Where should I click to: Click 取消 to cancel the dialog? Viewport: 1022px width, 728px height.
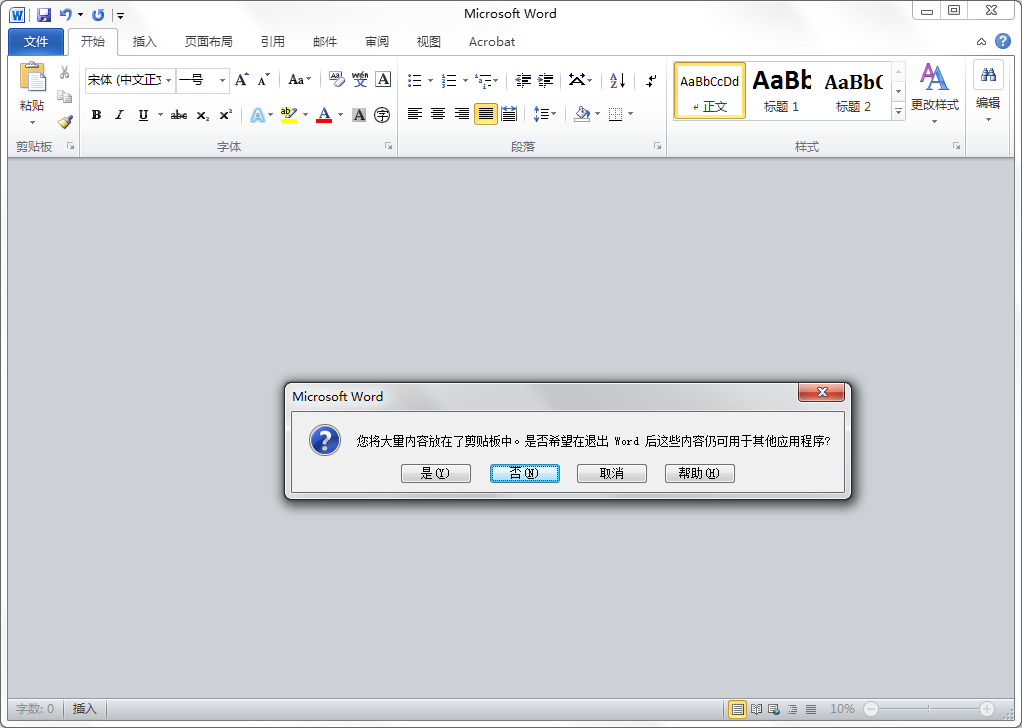tap(612, 473)
